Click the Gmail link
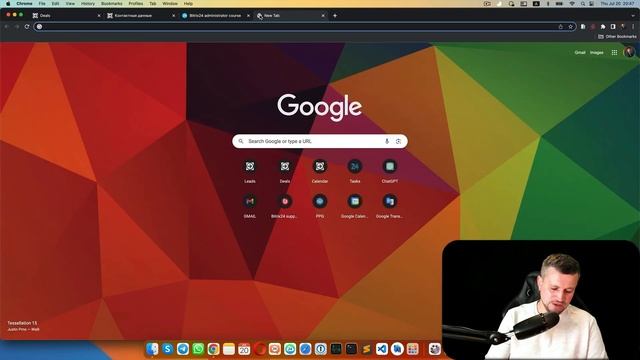640x360 pixels. pos(580,52)
